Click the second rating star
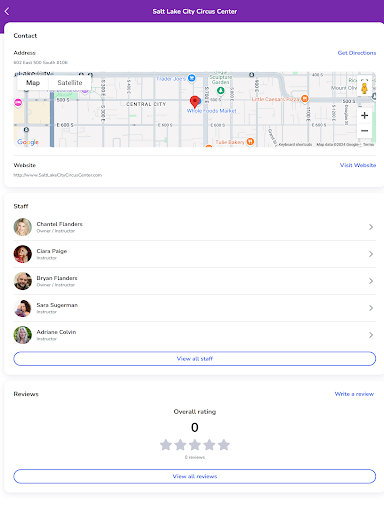Viewport: 384px width, 512px height. coord(180,445)
